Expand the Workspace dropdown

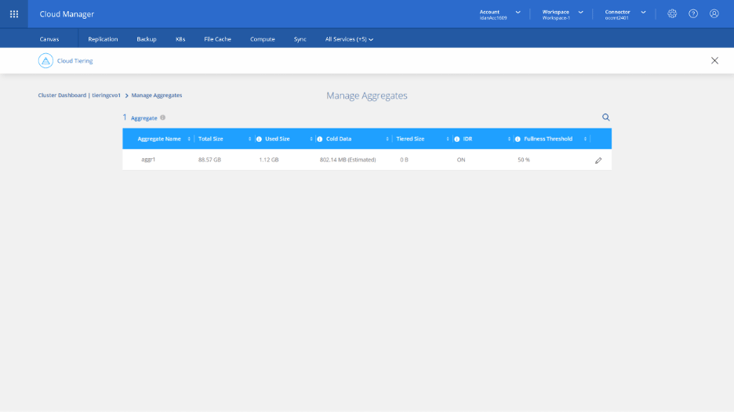point(581,13)
